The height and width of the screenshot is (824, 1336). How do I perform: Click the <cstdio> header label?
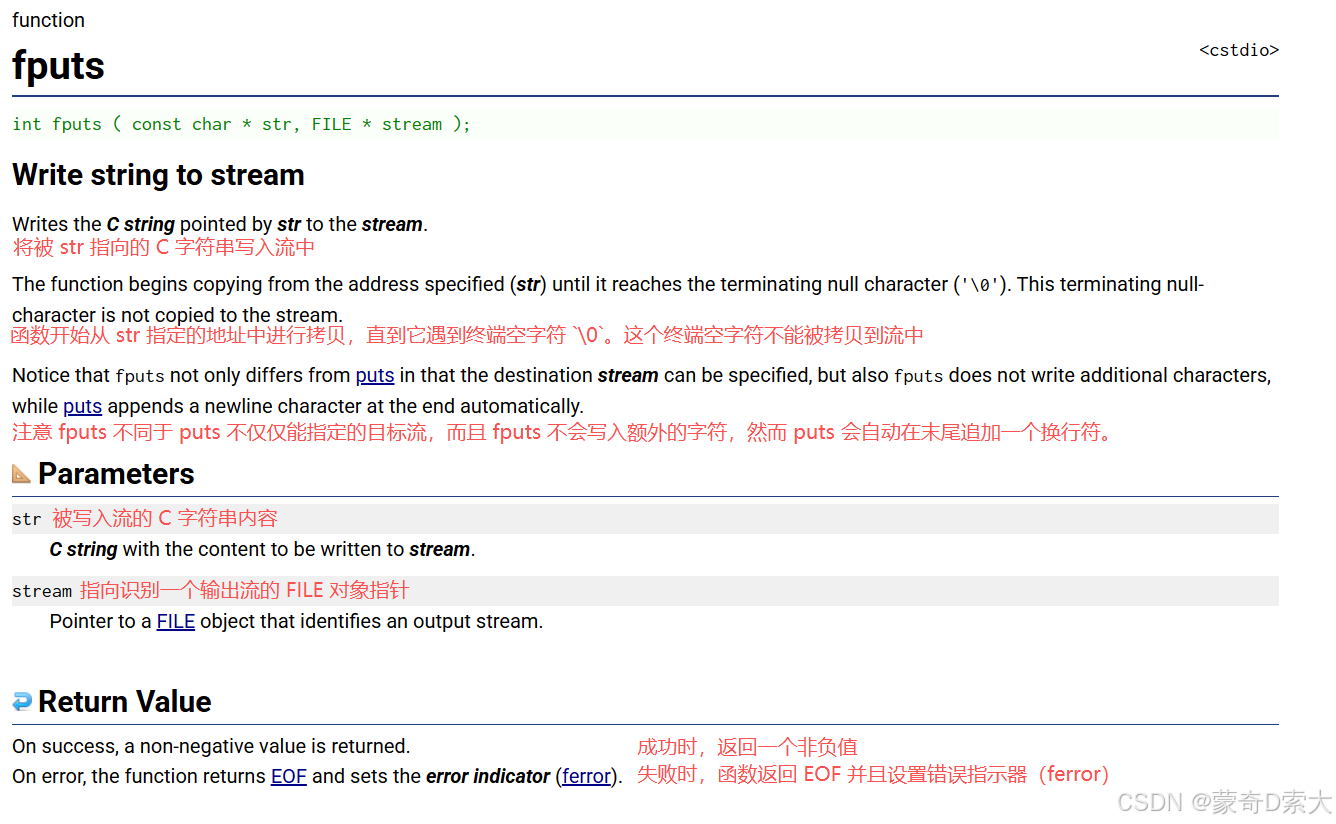click(x=1239, y=50)
